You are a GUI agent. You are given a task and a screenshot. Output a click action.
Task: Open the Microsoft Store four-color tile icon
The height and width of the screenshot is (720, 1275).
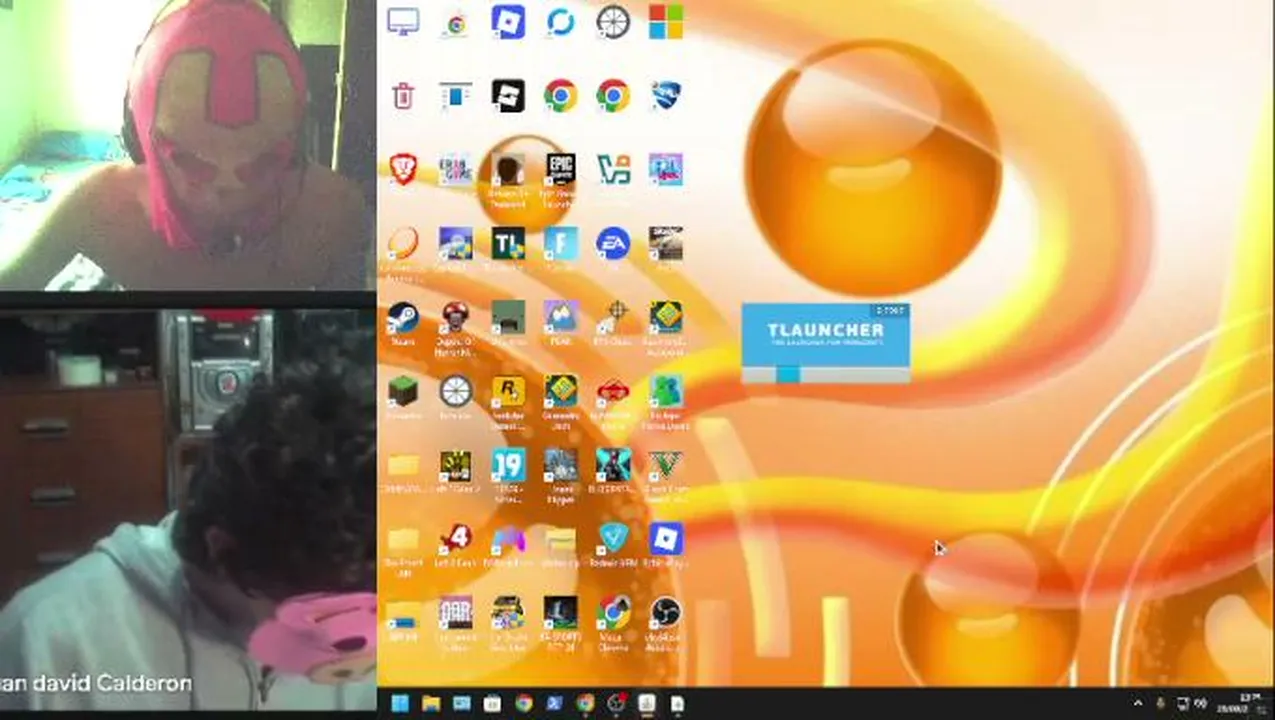click(x=666, y=22)
